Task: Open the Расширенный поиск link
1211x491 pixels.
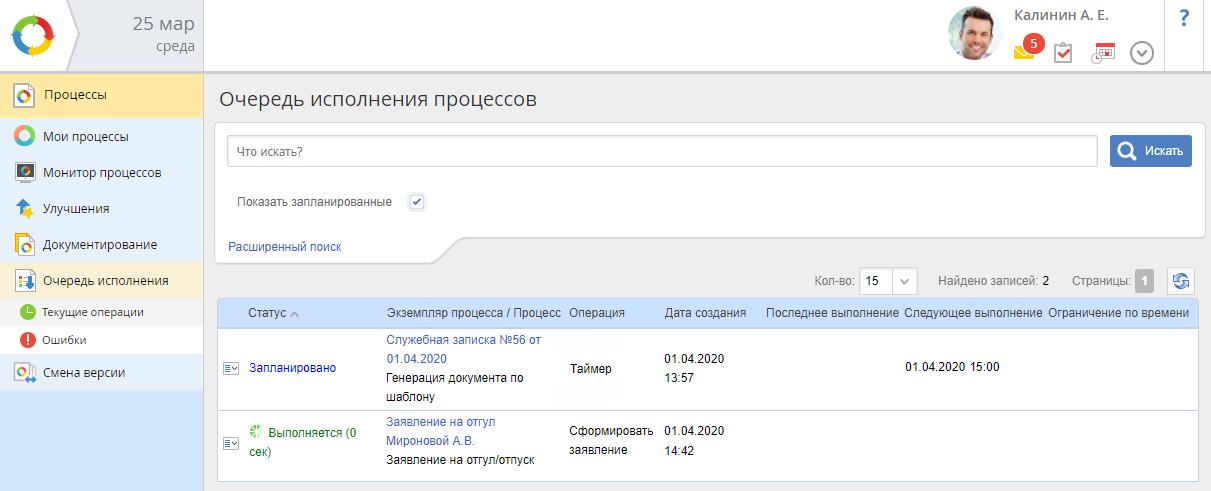Action: [285, 246]
